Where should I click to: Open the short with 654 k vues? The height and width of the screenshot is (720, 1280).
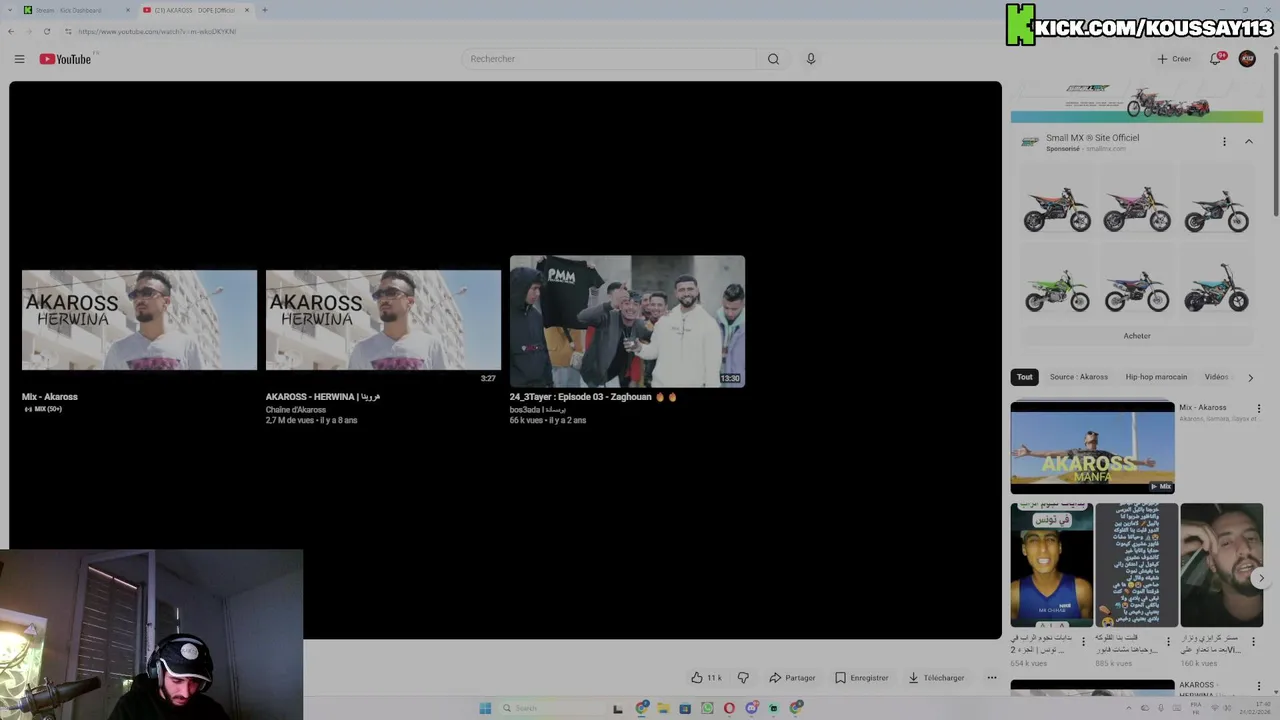coord(1051,565)
